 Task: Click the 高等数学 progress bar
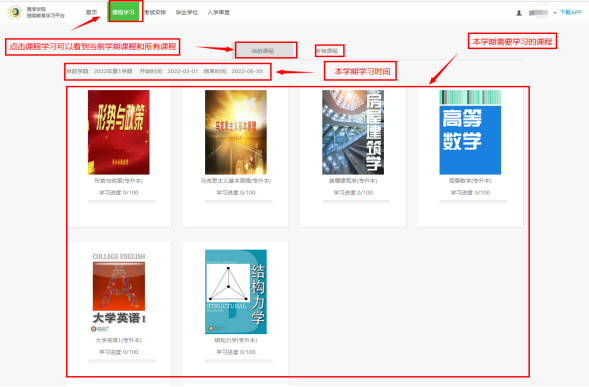pos(473,202)
